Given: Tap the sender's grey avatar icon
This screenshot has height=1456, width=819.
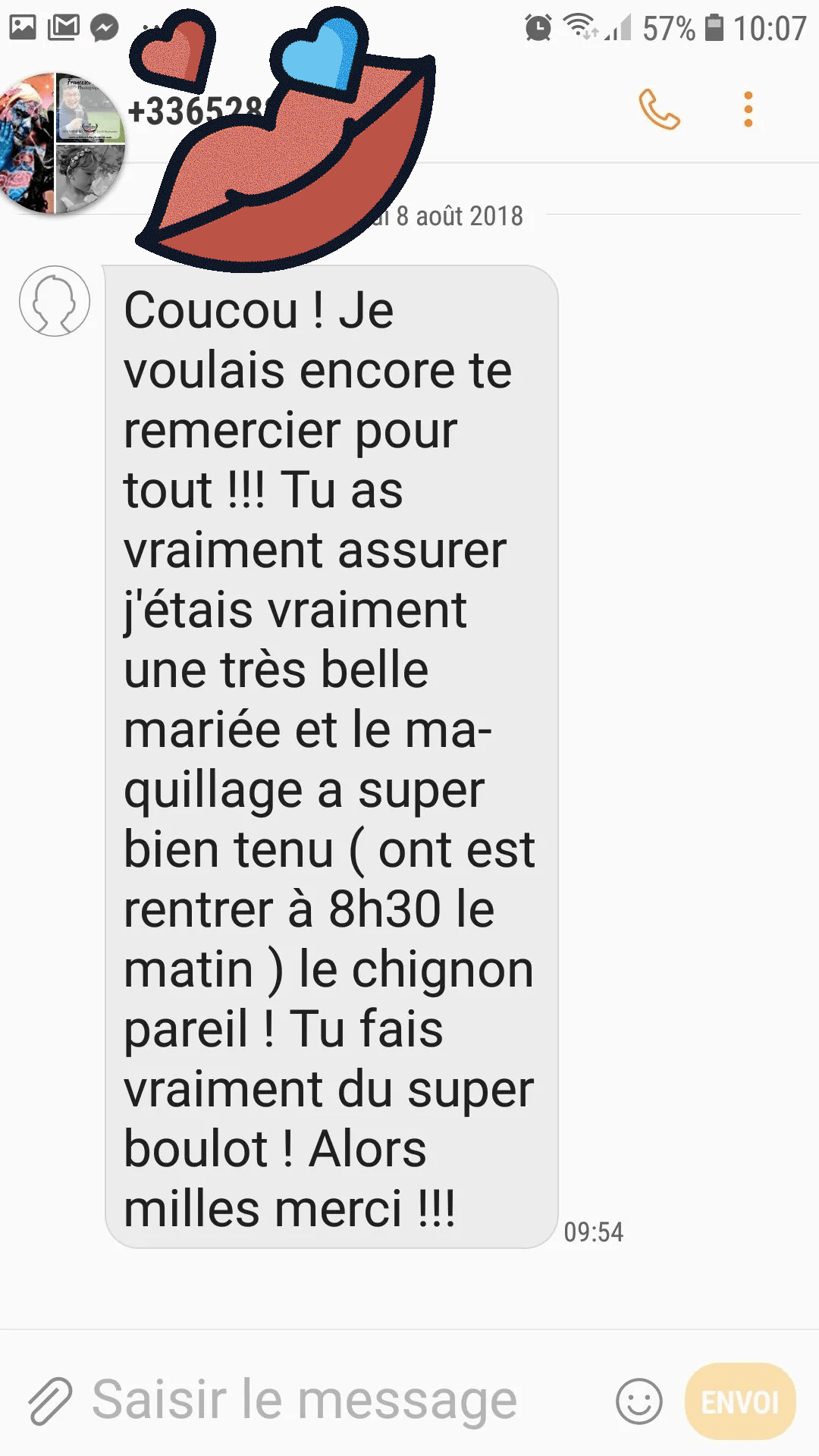Looking at the screenshot, I should point(55,301).
